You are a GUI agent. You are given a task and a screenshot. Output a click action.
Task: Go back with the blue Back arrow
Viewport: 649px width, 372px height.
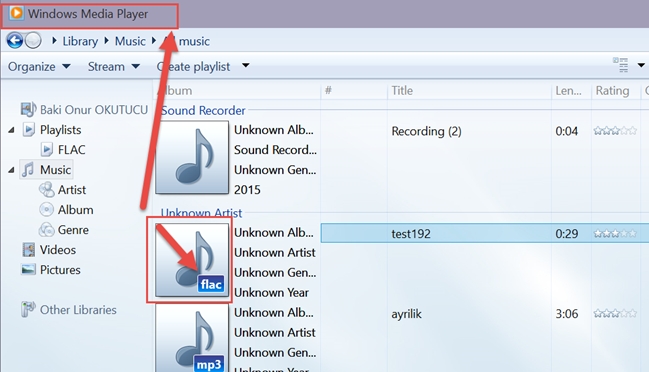14,41
